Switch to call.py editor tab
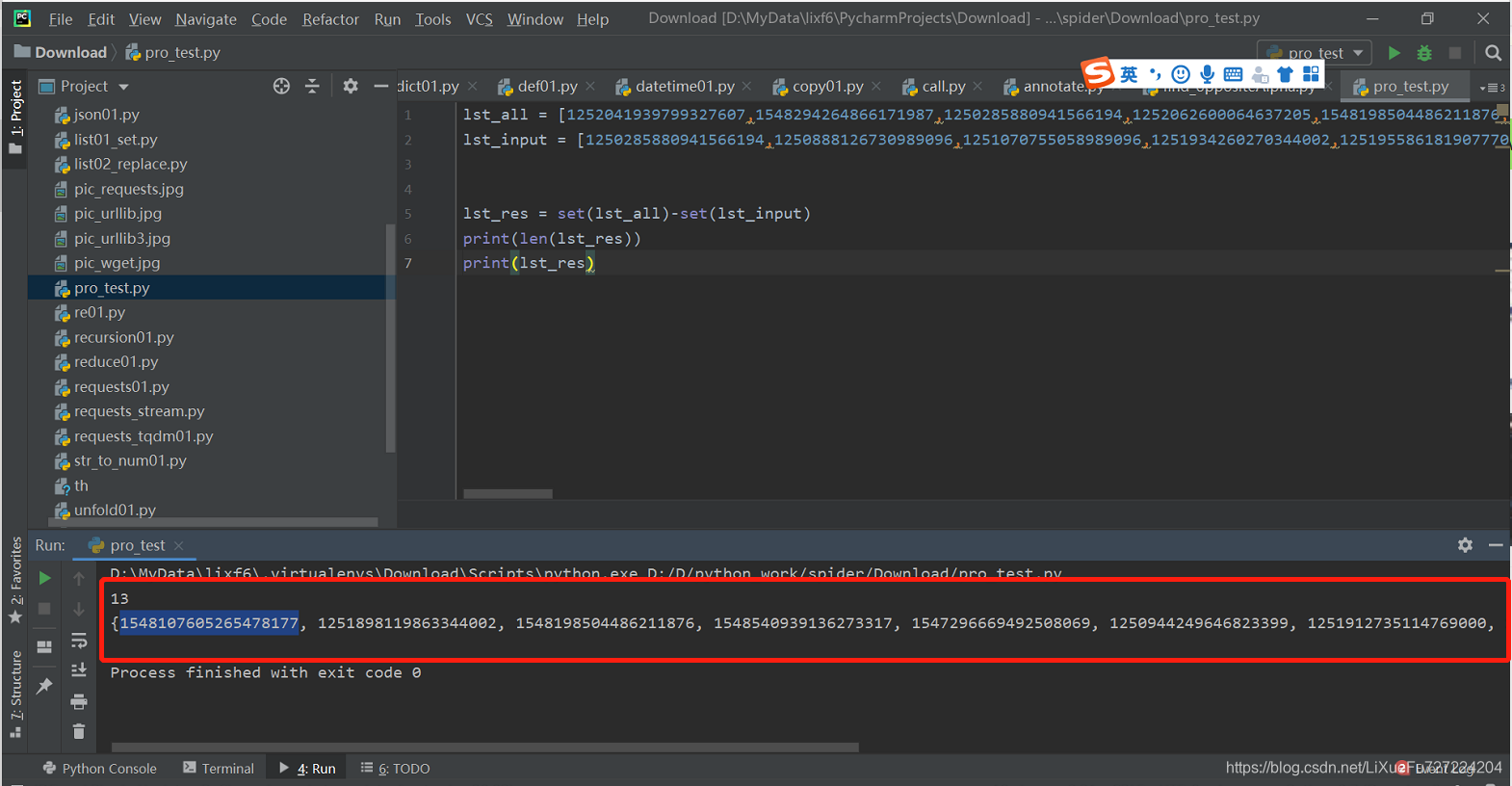The height and width of the screenshot is (786, 1512). 943,87
